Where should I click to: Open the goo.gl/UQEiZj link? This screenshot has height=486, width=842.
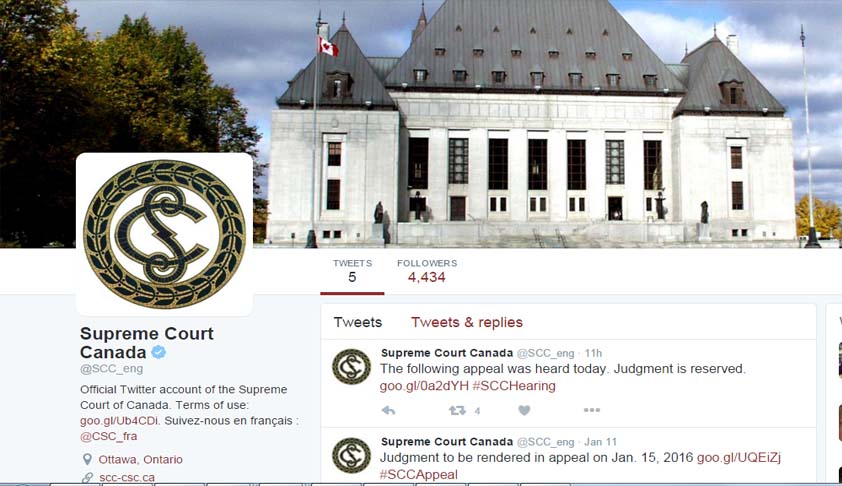point(738,458)
